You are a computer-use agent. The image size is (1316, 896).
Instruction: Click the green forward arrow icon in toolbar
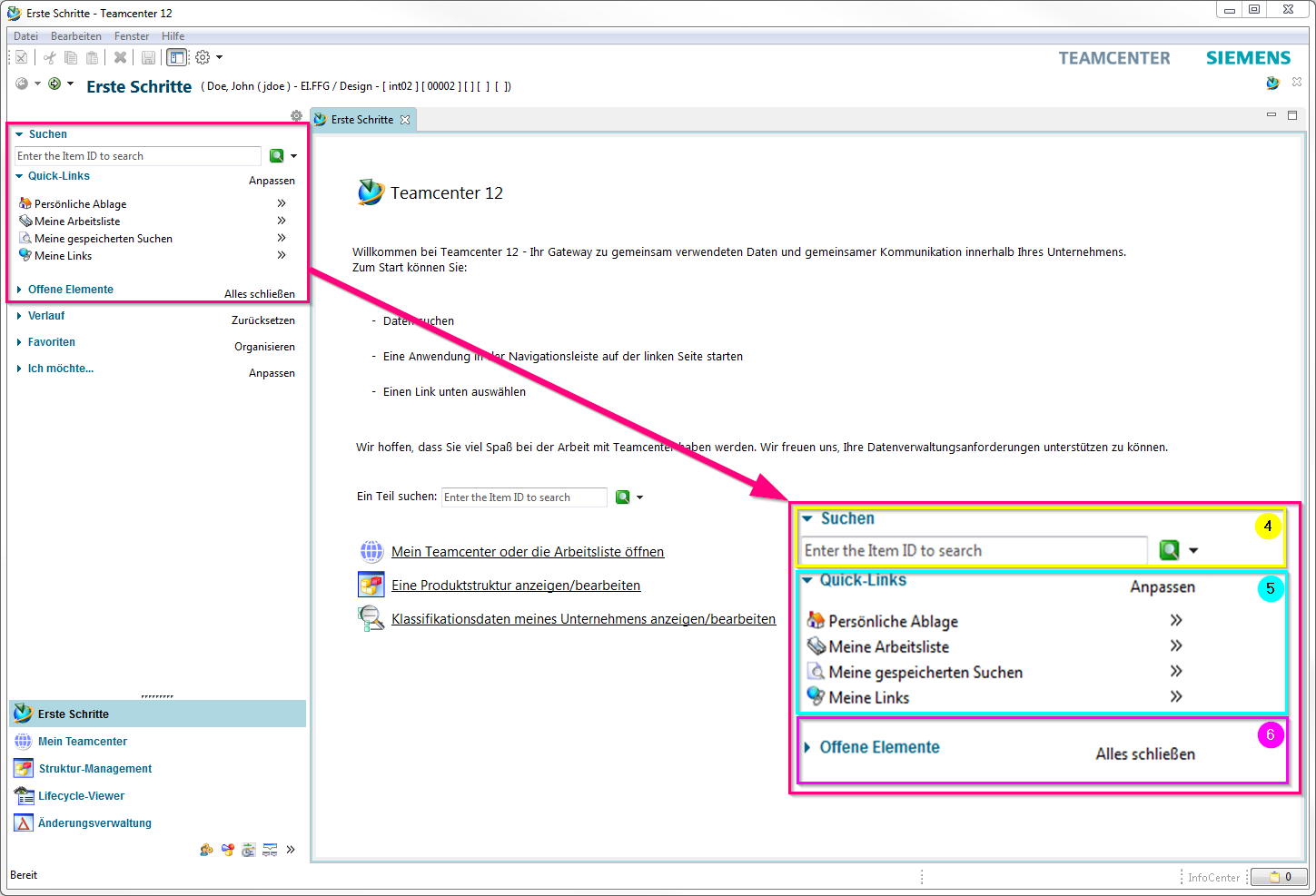(54, 84)
